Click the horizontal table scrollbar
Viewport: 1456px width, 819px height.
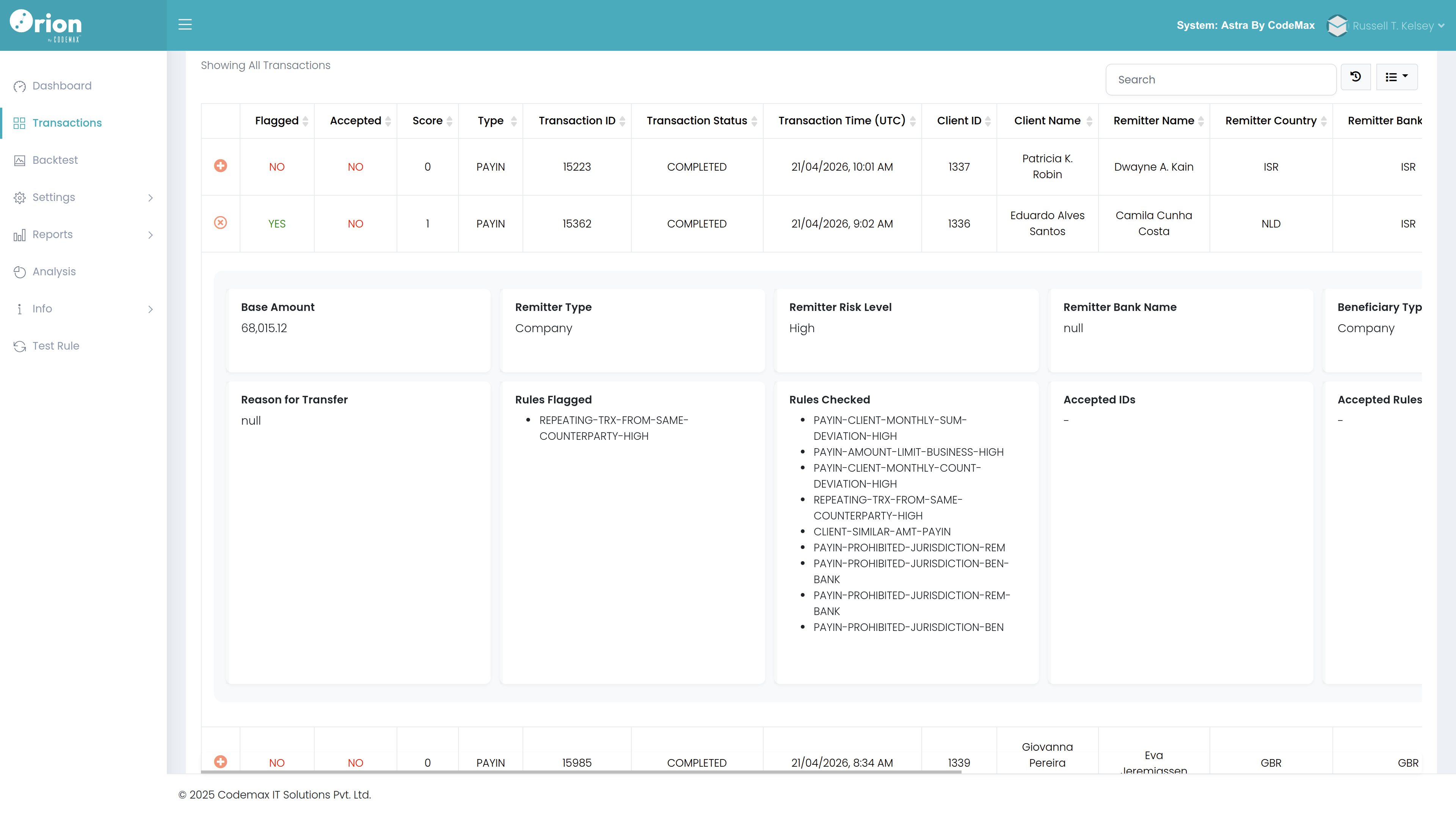(581, 772)
